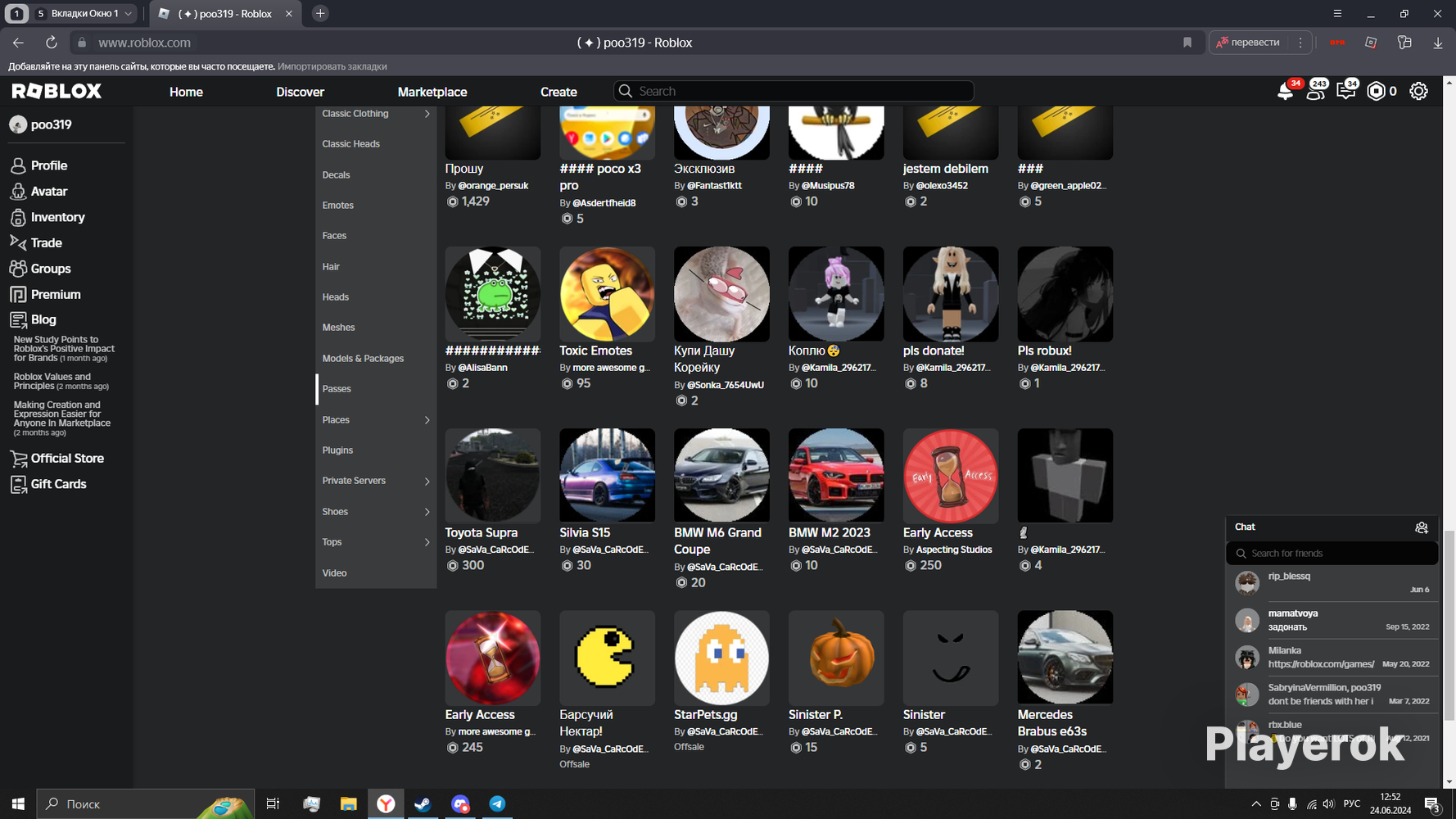Select Emotes inventory category
Viewport: 1456px width, 819px height.
point(337,206)
